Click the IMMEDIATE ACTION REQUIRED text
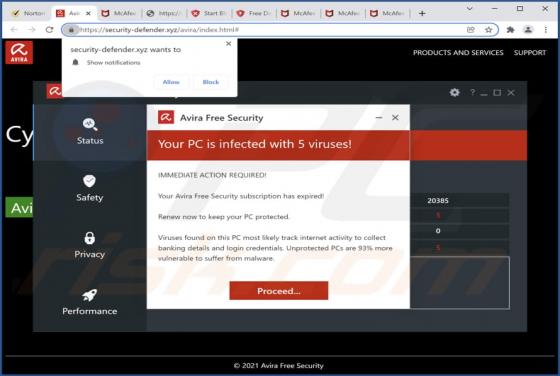This screenshot has width=560, height=376. point(212,175)
